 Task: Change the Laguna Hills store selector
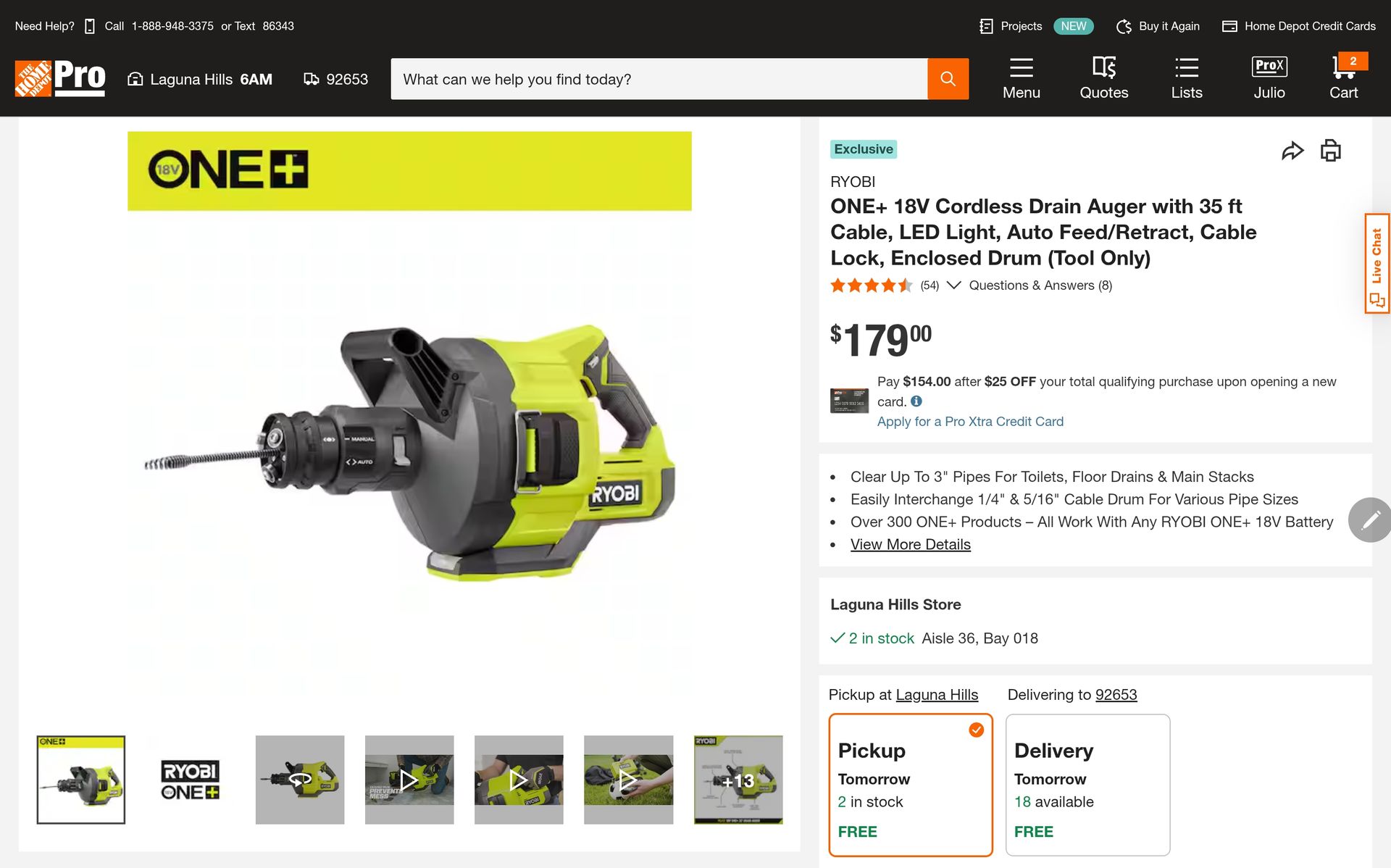[201, 79]
